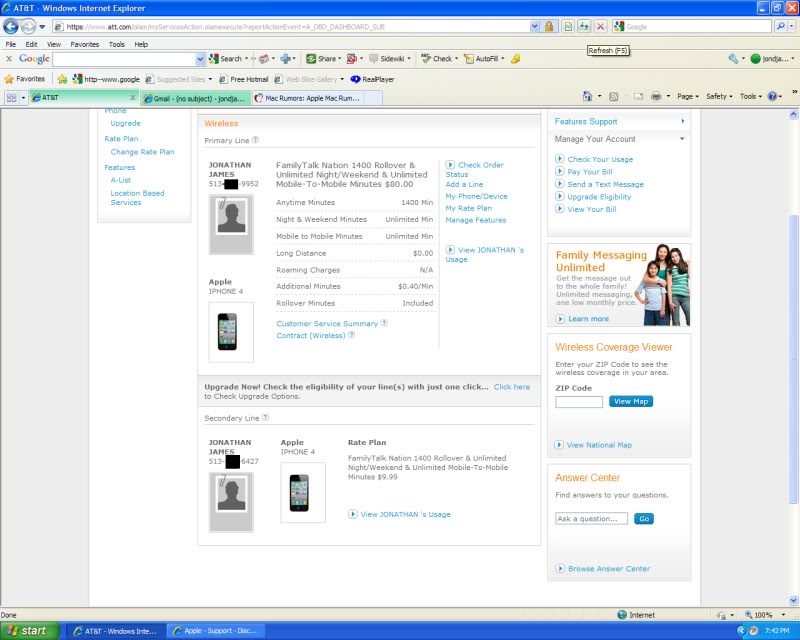Image resolution: width=800 pixels, height=640 pixels.
Task: Click the browser Forward button
Action: coord(29,26)
